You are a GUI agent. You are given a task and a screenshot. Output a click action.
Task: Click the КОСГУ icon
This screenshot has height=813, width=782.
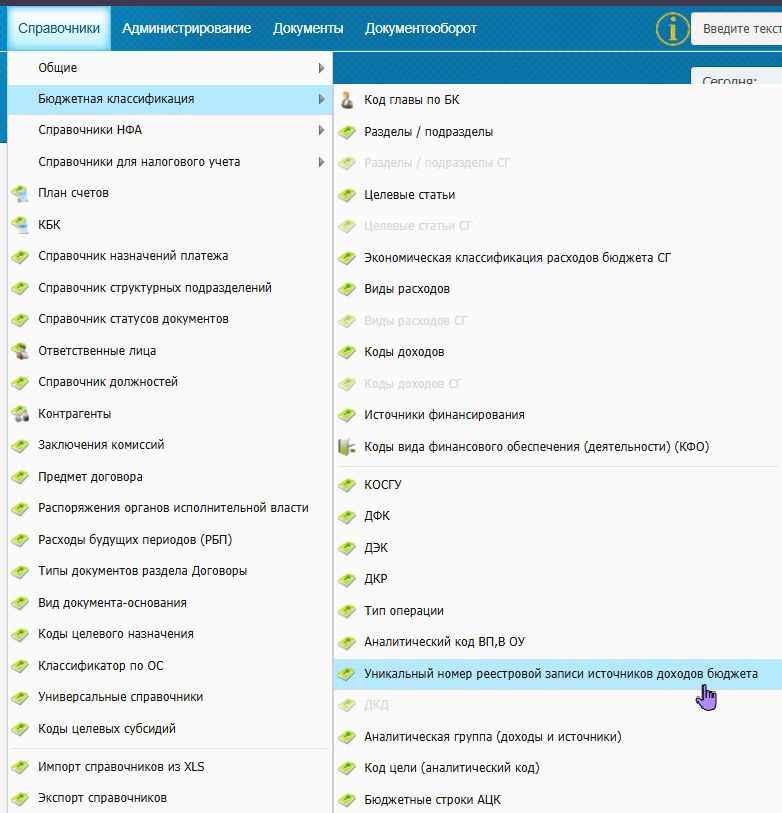point(347,485)
